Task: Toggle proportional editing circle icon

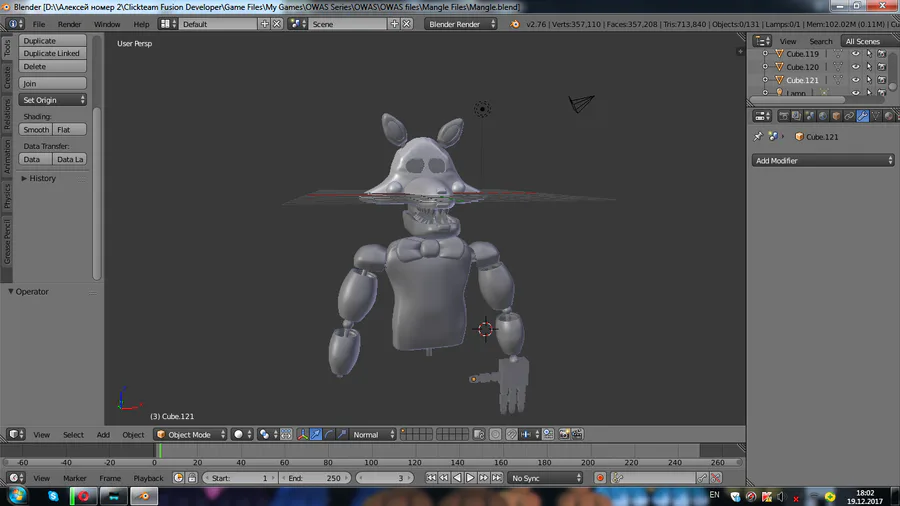Action: tap(495, 434)
